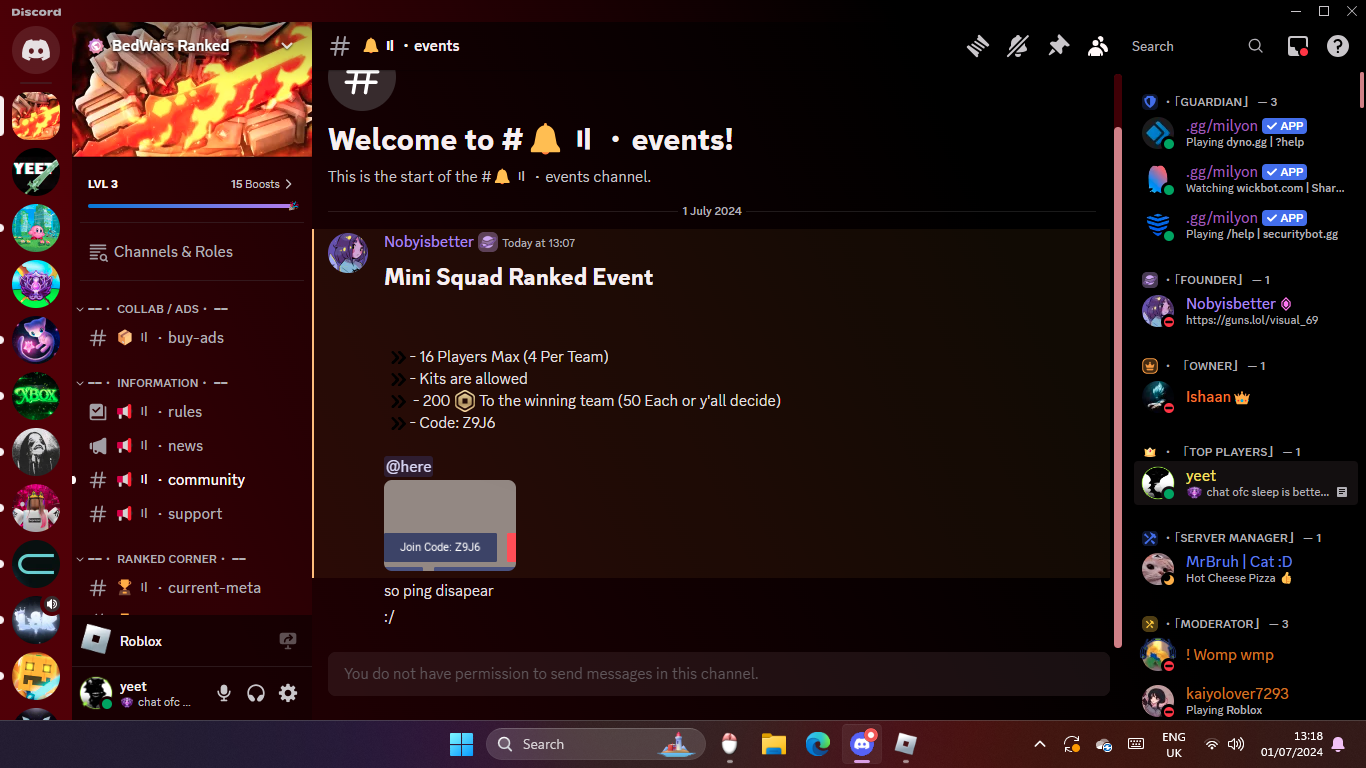Start screen sharing Roblox activity
This screenshot has height=768, width=1366.
[x=288, y=641]
